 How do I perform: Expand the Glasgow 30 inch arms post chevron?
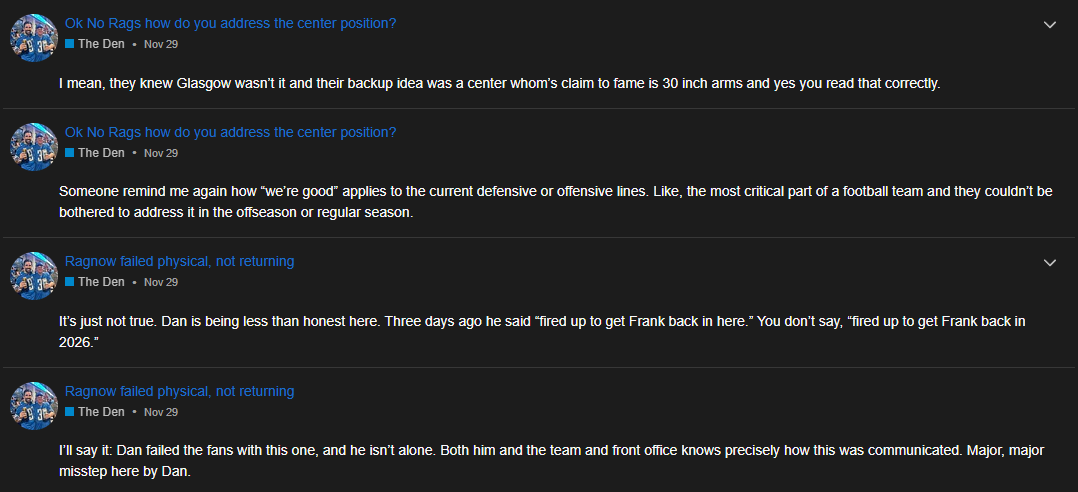coord(1049,25)
